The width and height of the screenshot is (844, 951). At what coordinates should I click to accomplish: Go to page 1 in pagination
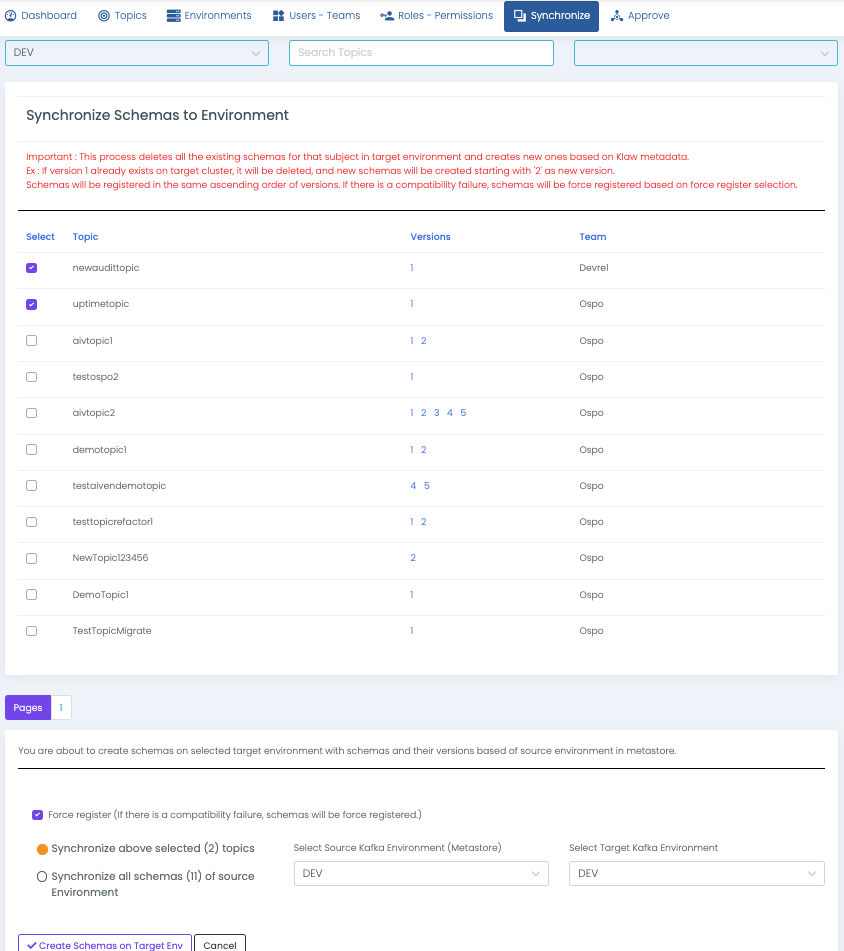pos(61,708)
